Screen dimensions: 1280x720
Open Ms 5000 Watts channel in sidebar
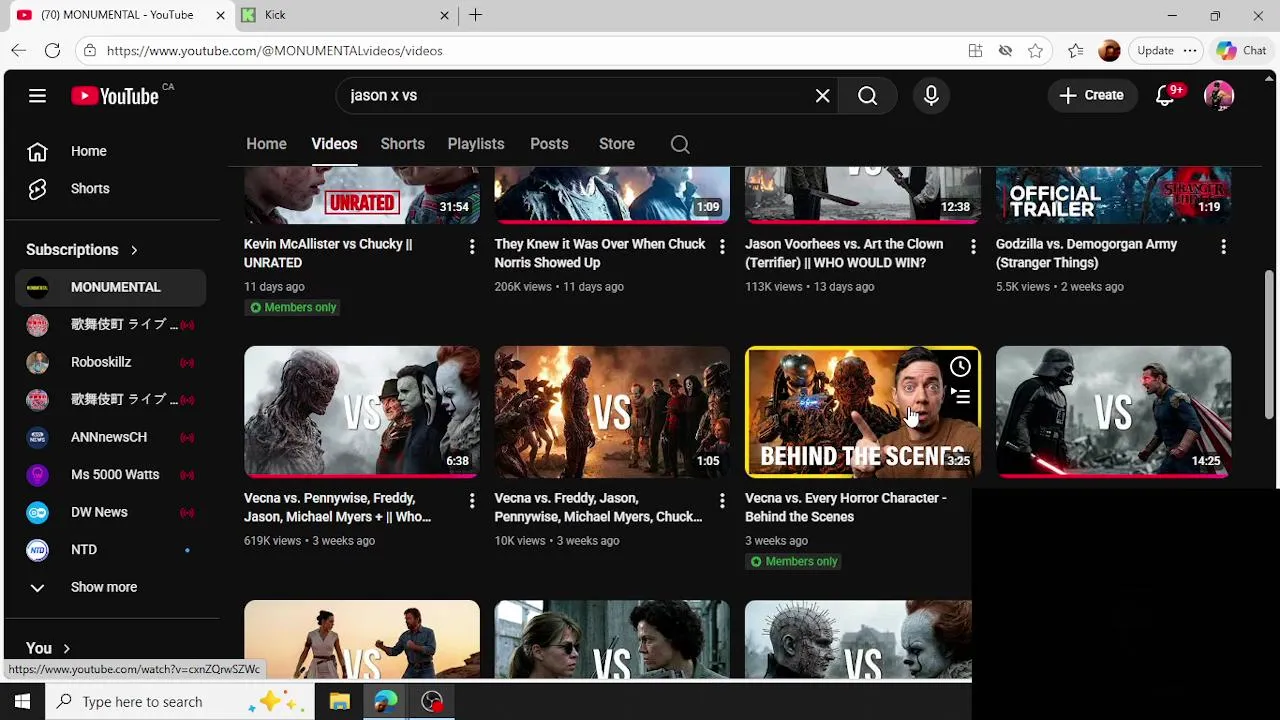pyautogui.click(x=110, y=475)
